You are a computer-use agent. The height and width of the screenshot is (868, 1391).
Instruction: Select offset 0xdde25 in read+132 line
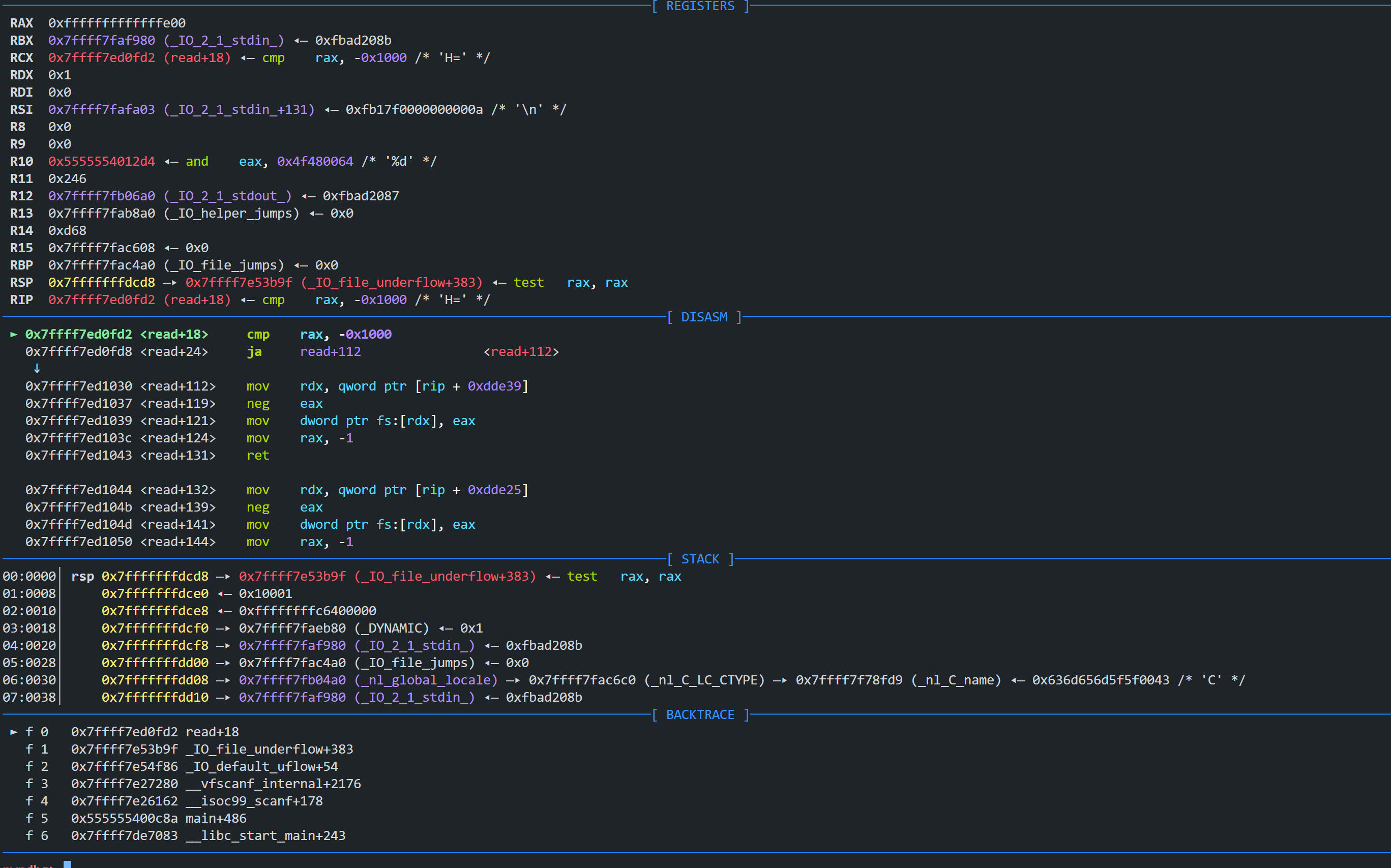pos(494,490)
